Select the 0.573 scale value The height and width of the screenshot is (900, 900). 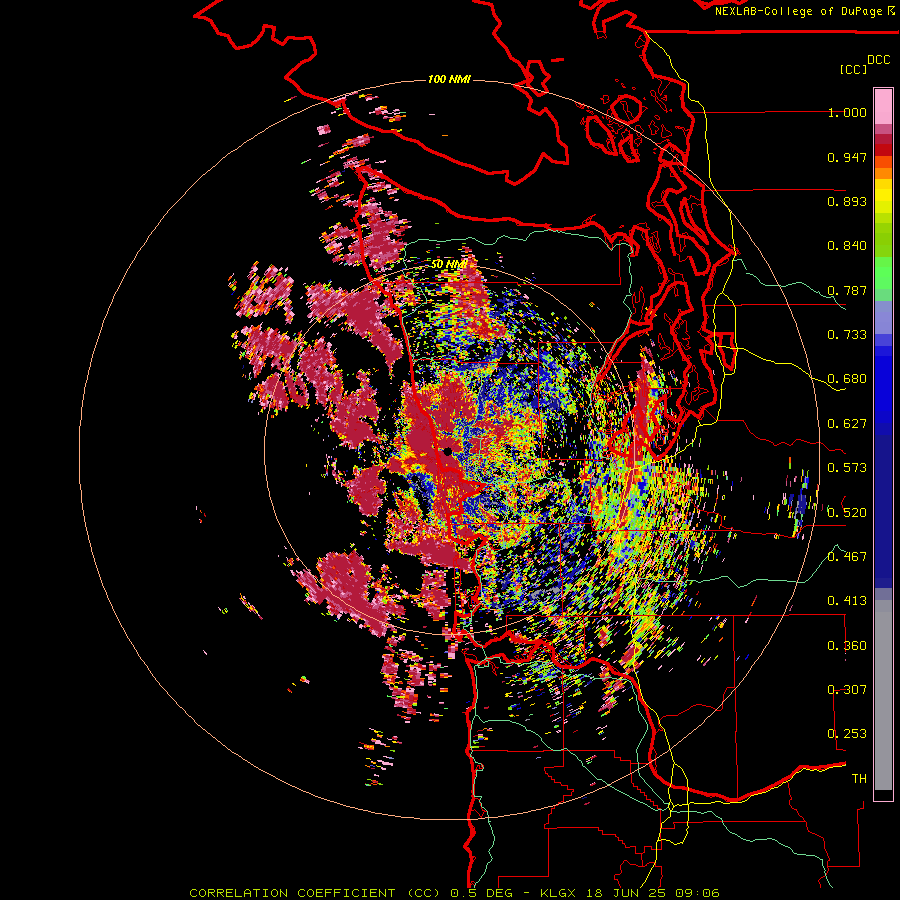tap(847, 468)
